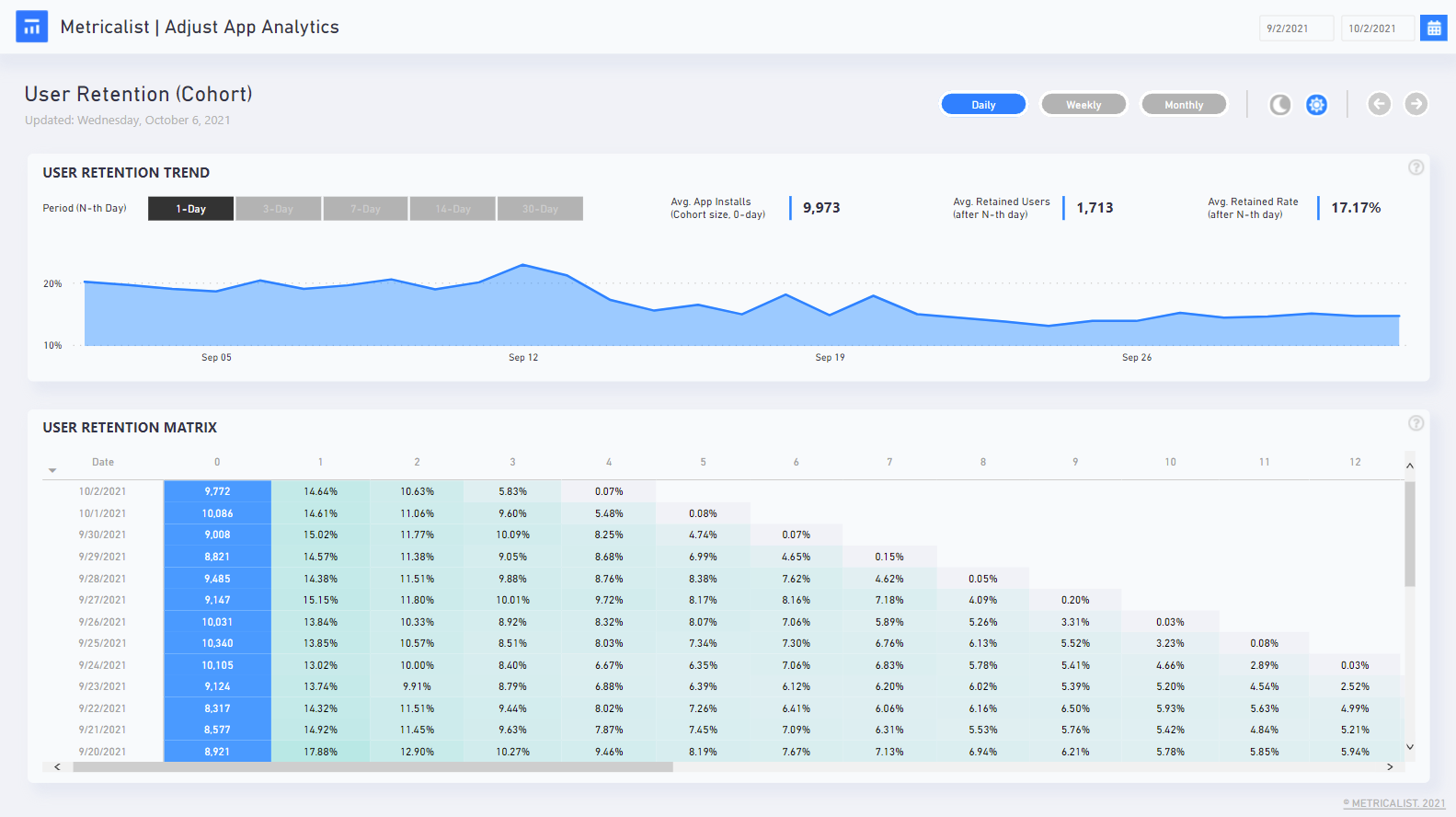Select Monthly granularity
This screenshot has width=1456, height=817.
[x=1184, y=105]
